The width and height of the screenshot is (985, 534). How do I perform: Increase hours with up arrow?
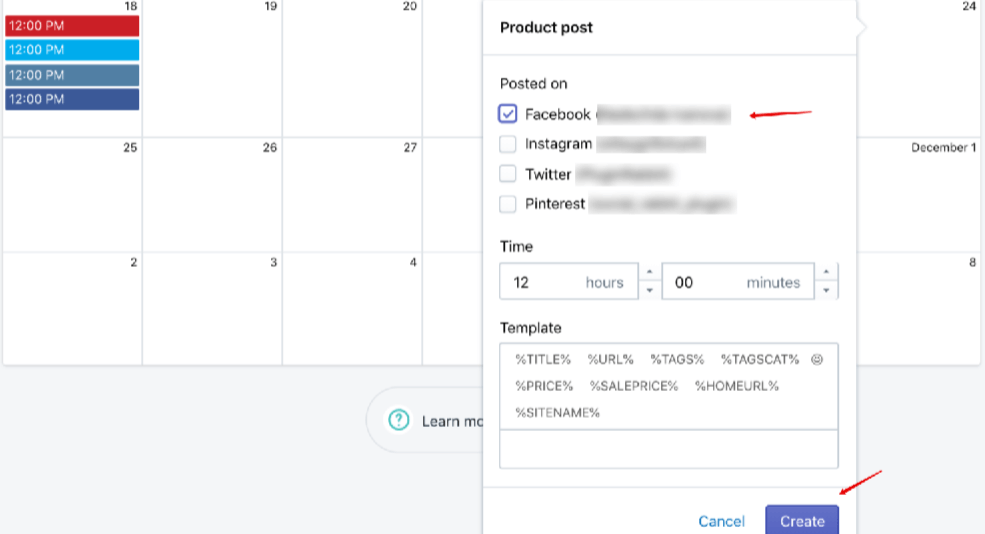[650, 272]
